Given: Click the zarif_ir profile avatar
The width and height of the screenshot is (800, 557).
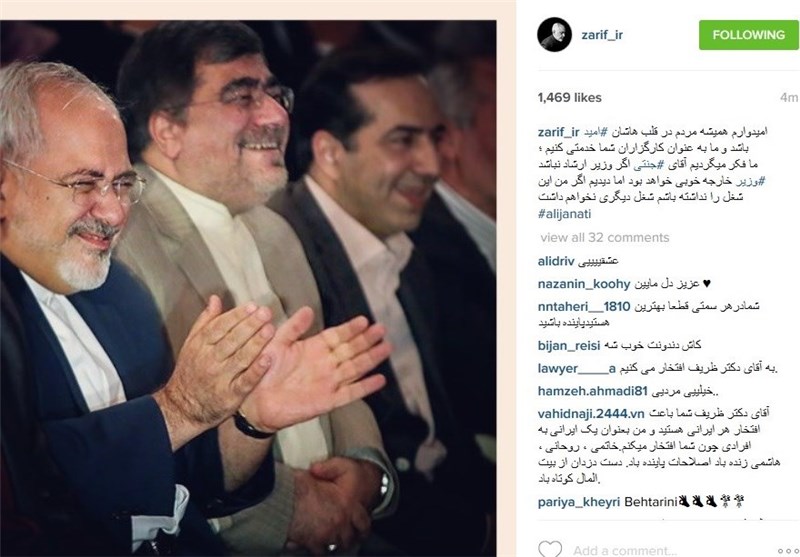Looking at the screenshot, I should (554, 35).
